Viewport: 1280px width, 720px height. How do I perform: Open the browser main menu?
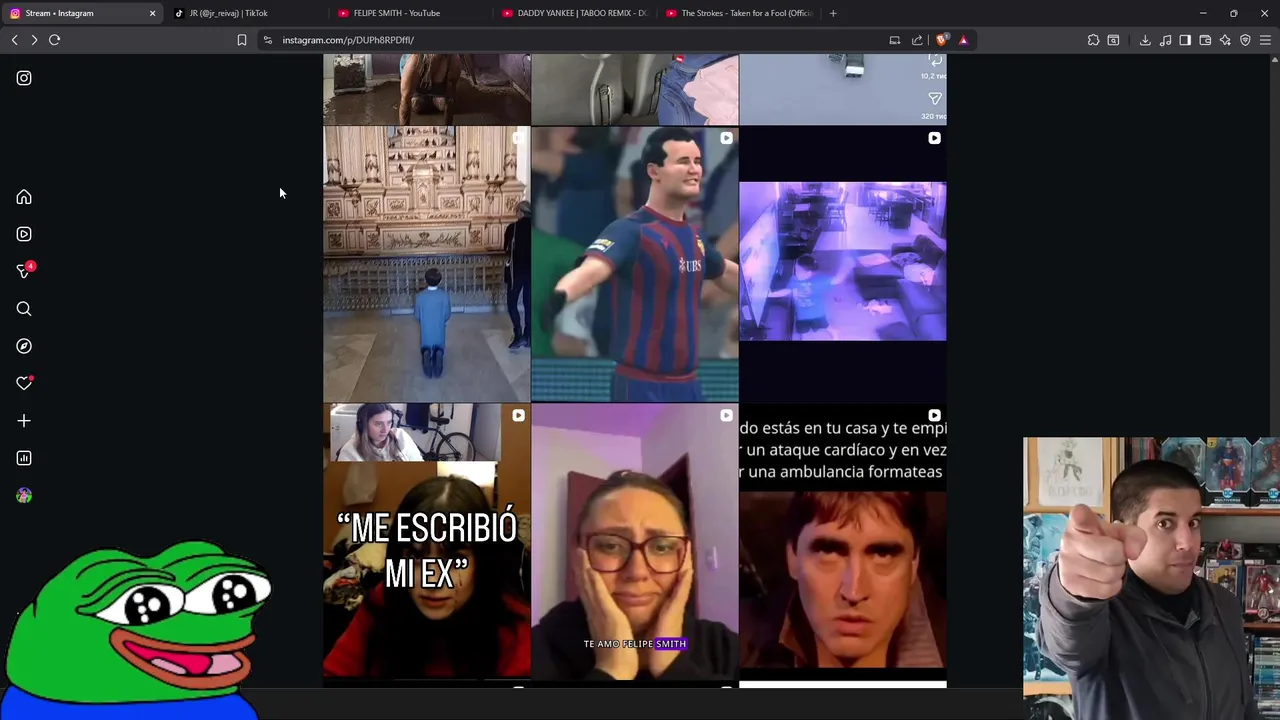1265,40
